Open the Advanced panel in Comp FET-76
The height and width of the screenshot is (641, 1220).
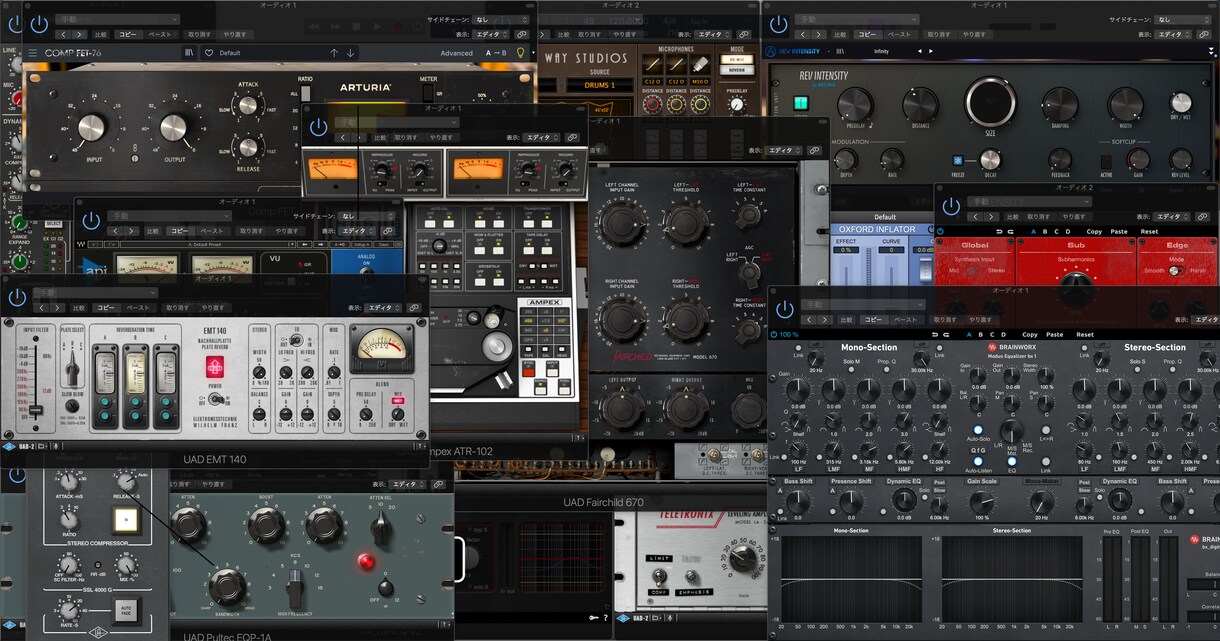click(x=456, y=53)
